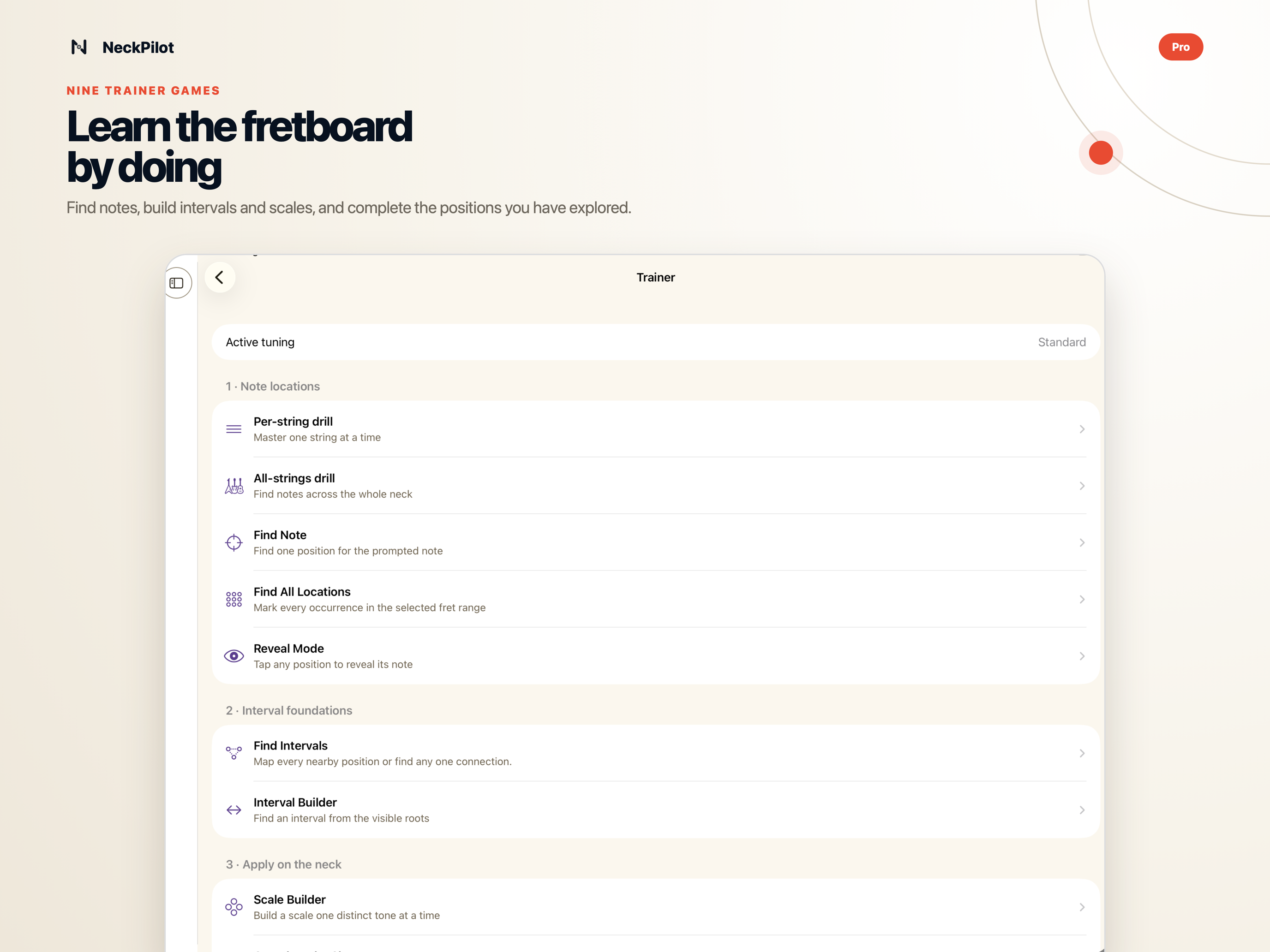
Task: Open the Active tuning row
Action: pos(656,342)
